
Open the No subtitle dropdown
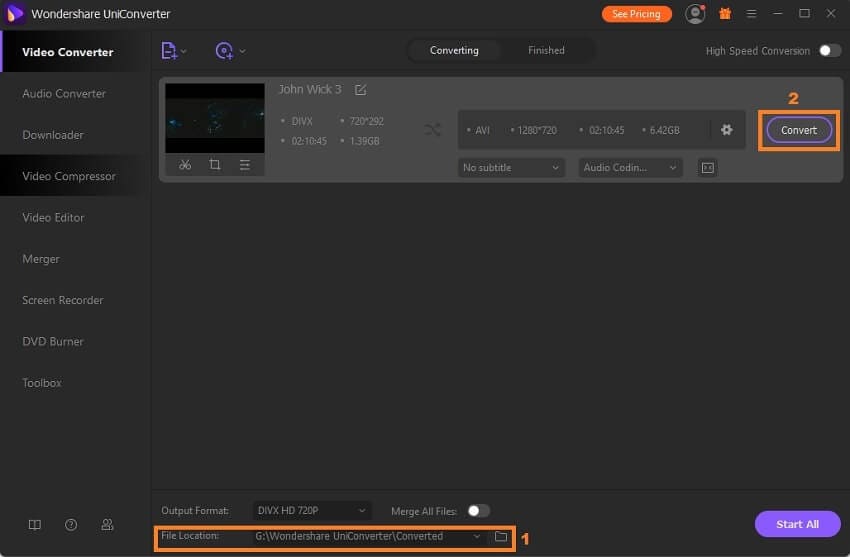511,167
